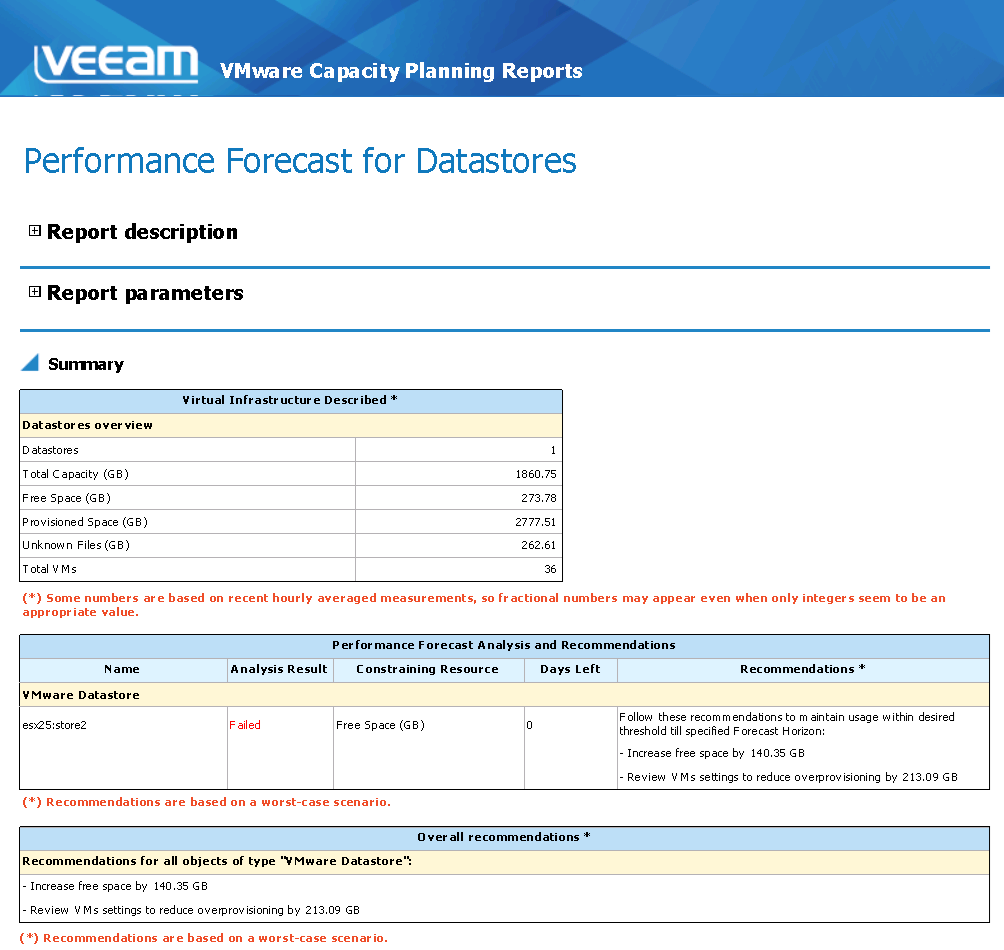Click 'Increase free space by 140.35 GB' in esx25:store2 row
Screen dimensions: 1004x950
coord(712,753)
